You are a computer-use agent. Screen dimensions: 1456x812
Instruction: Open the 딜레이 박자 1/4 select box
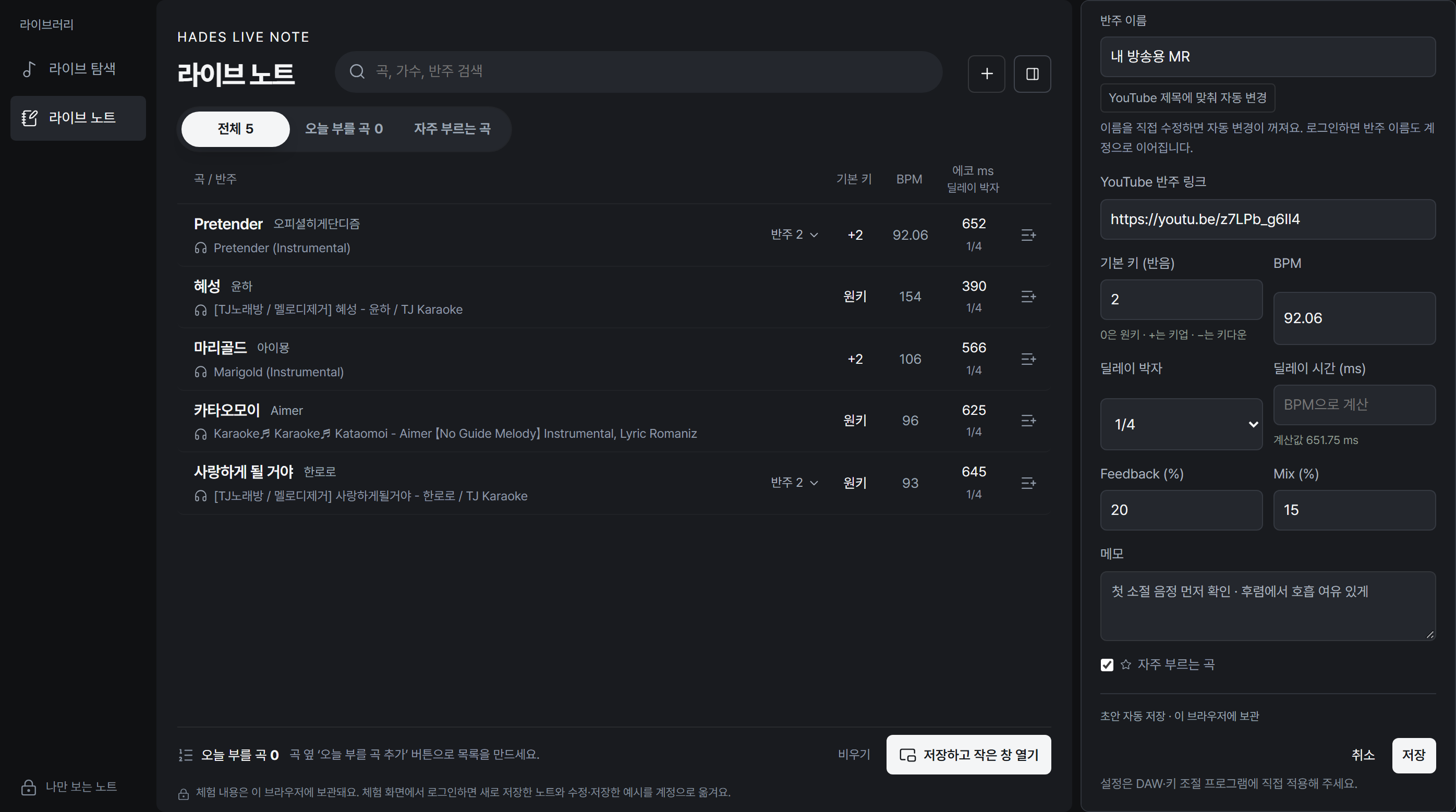click(1181, 424)
